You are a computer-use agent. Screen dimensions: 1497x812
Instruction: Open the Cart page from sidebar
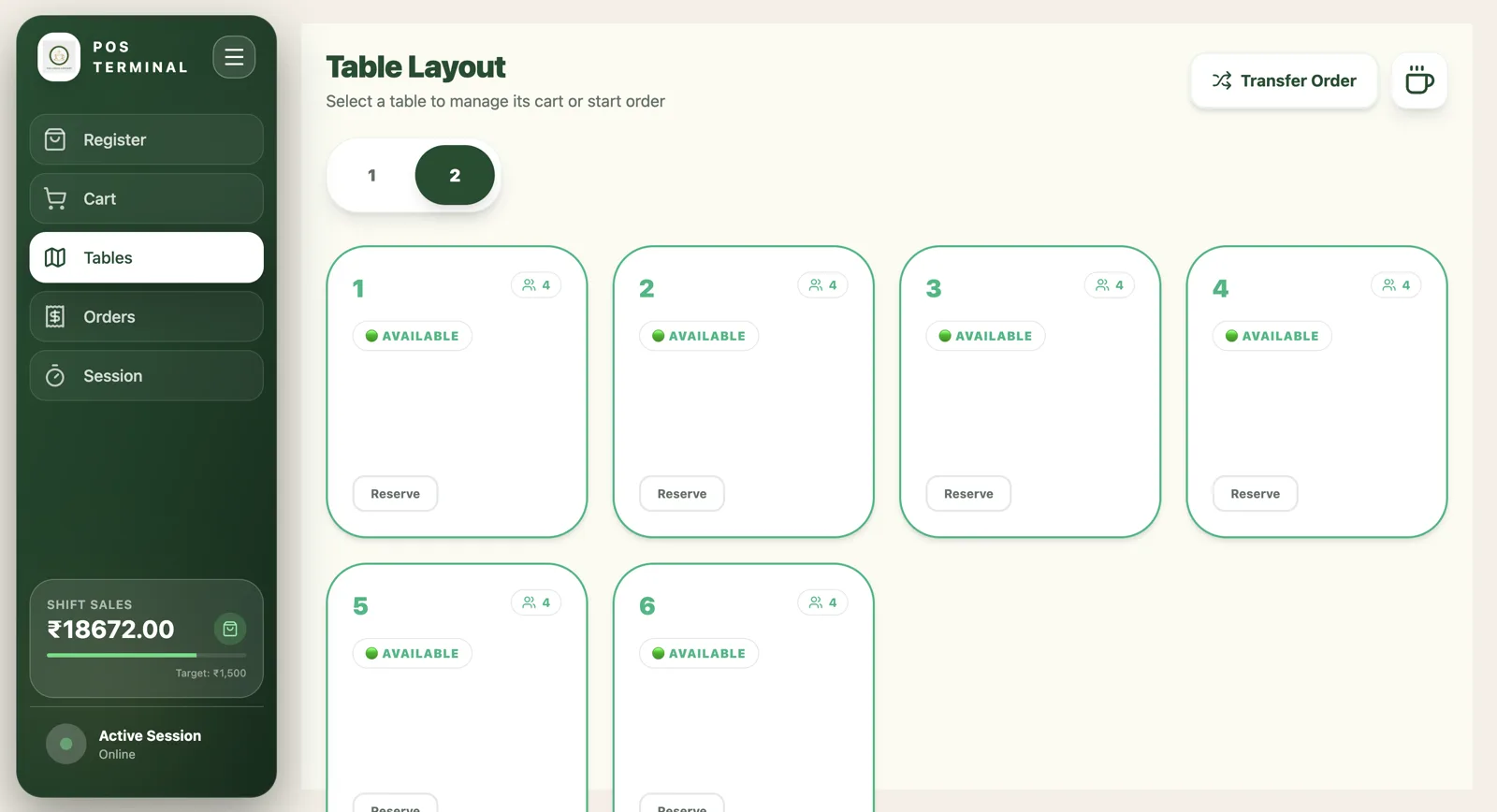pos(147,198)
